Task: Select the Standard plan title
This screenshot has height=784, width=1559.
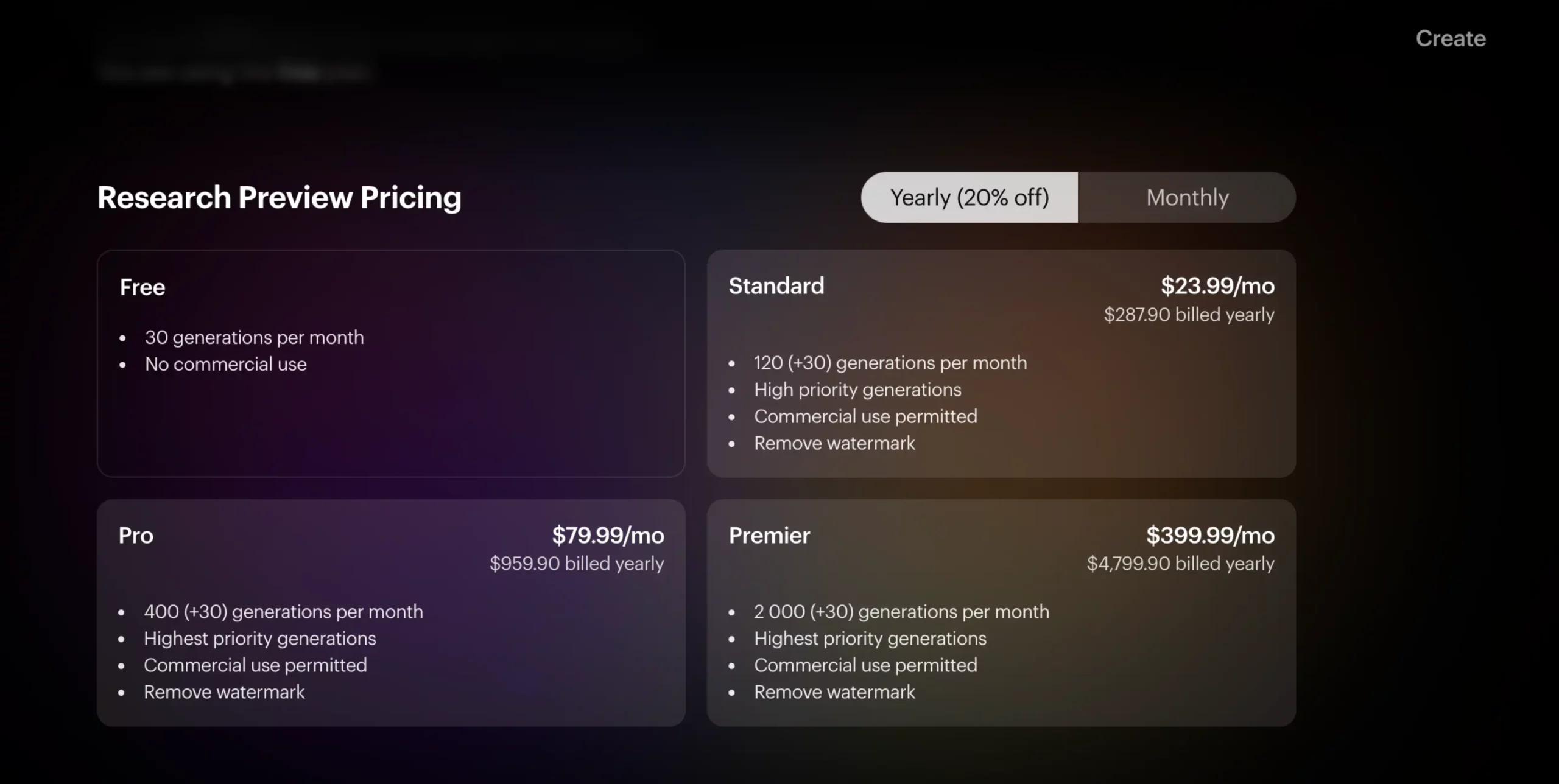Action: click(x=776, y=285)
